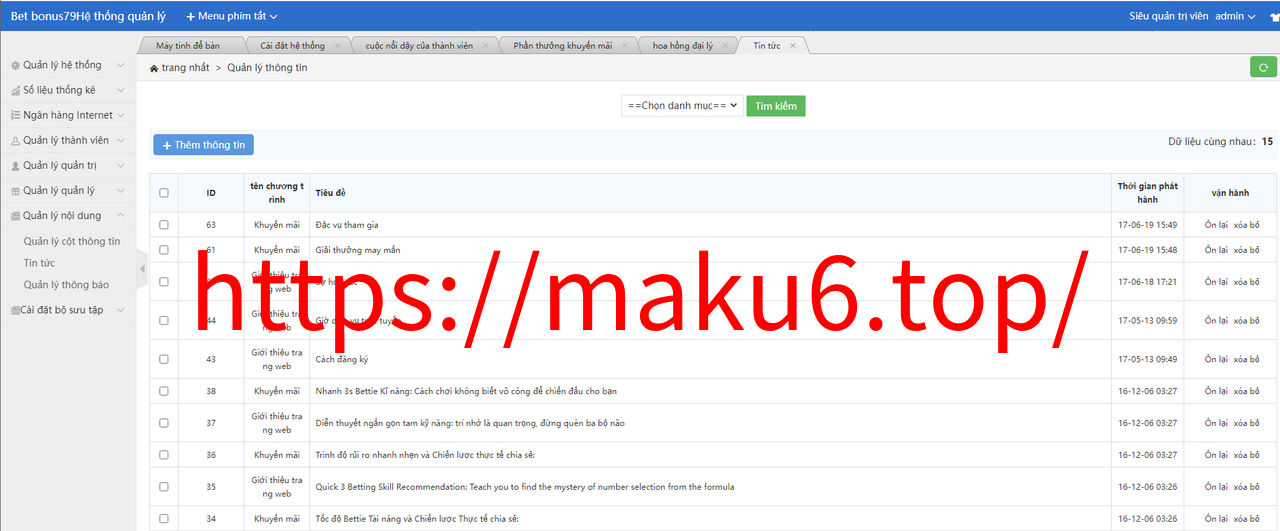
Task: Open the Menu phím tắt dropdown
Action: (x=232, y=16)
